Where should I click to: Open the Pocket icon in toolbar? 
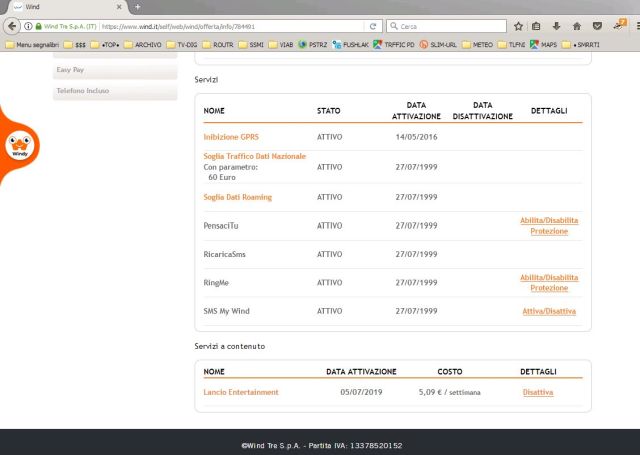point(597,26)
